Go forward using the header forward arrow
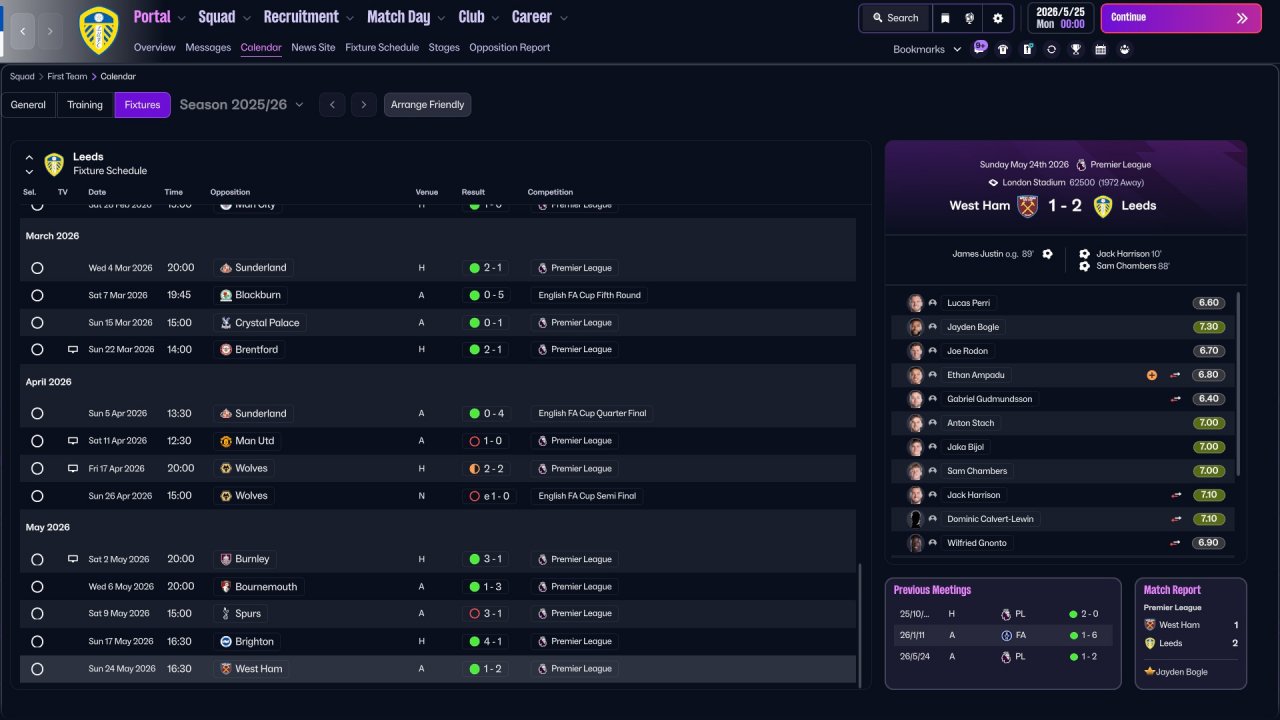Image resolution: width=1280 pixels, height=720 pixels. 51,31
